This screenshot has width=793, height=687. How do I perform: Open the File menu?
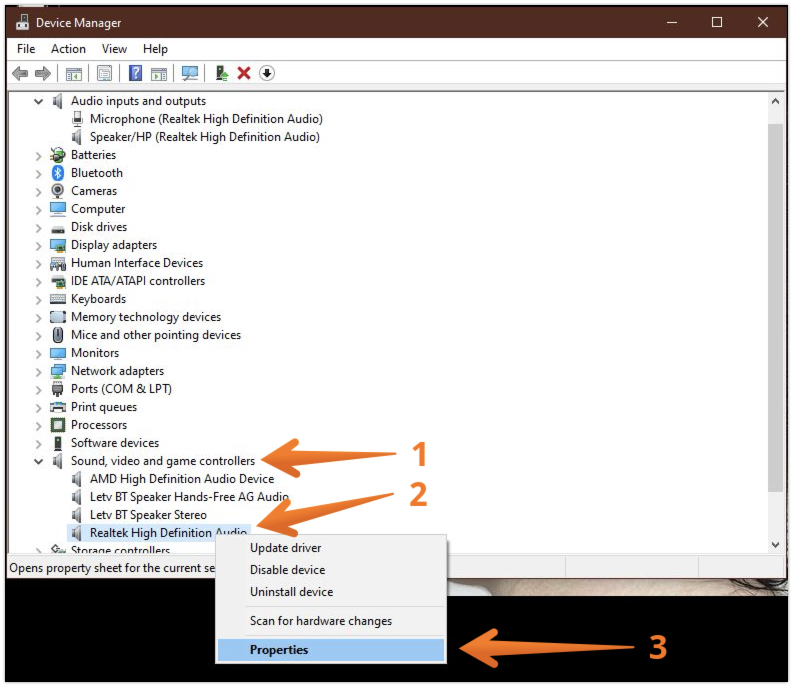click(26, 49)
